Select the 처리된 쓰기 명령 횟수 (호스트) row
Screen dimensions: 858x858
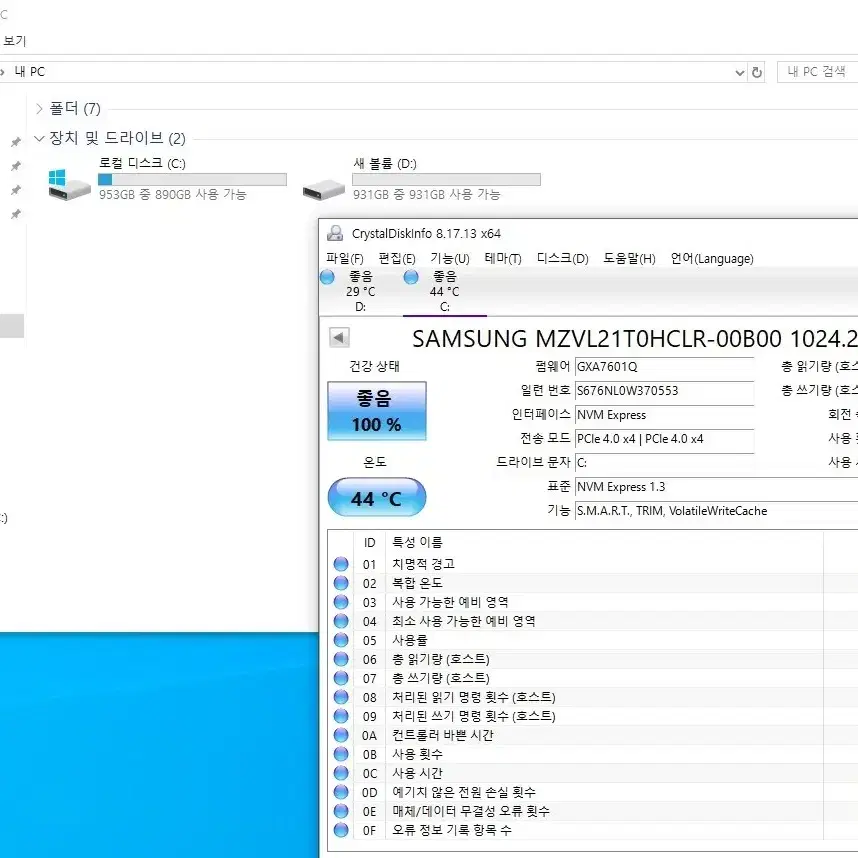coord(593,716)
